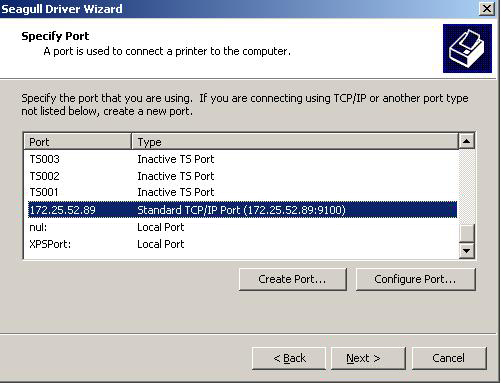Select the TS003 port row
The height and width of the screenshot is (383, 501).
coord(242,159)
